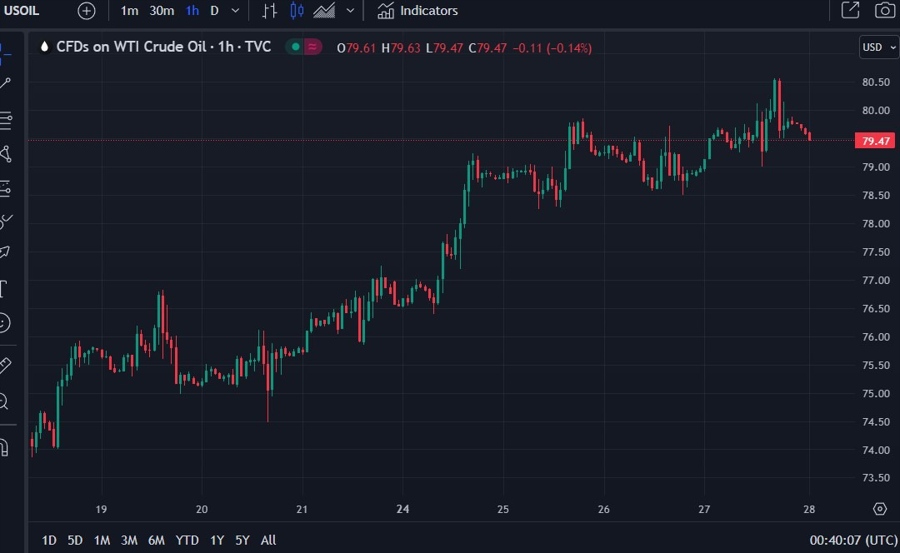Click the USOIL symbol search field

point(22,10)
